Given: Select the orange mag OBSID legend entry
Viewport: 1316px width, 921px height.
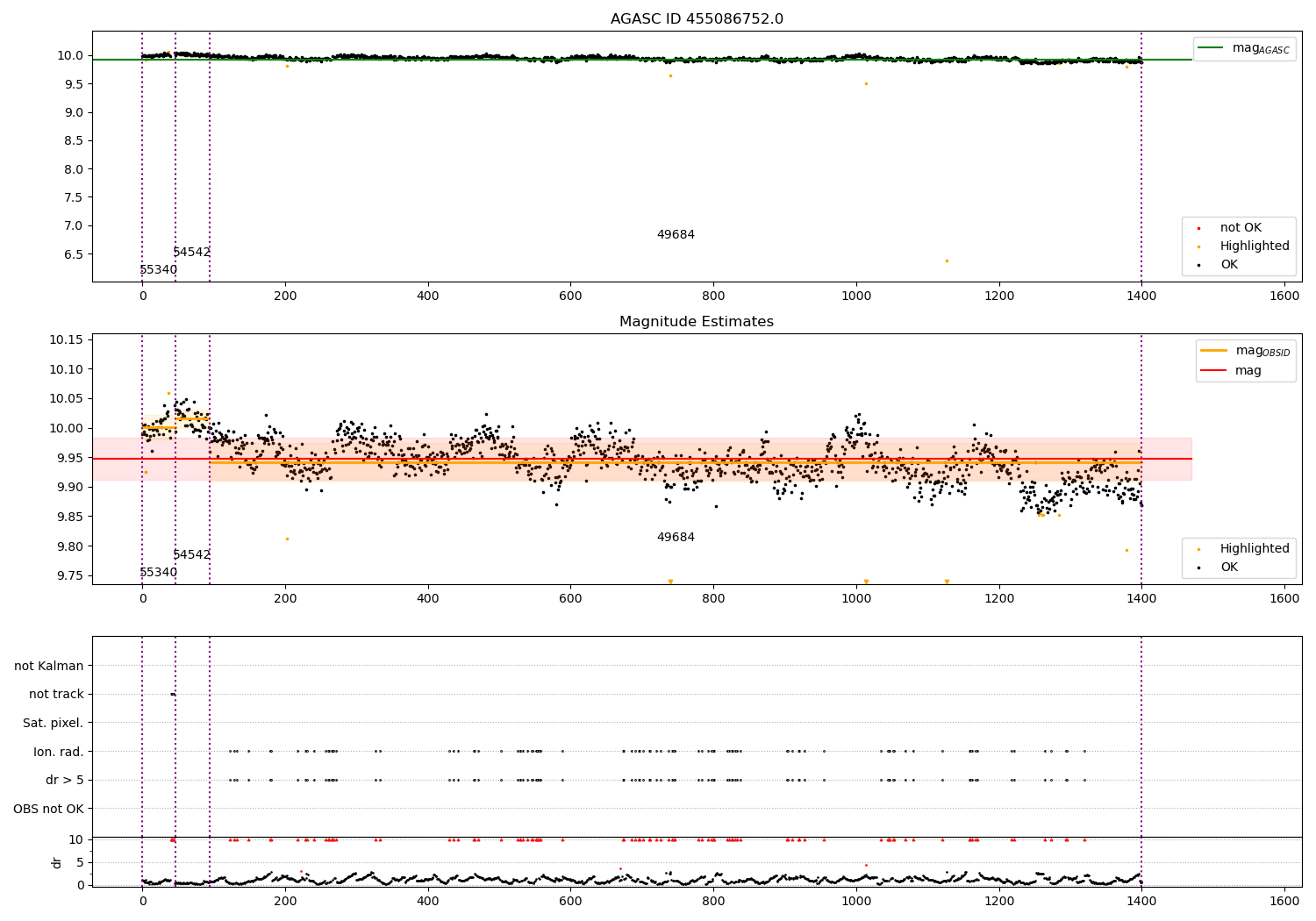Looking at the screenshot, I should pyautogui.click(x=1246, y=351).
